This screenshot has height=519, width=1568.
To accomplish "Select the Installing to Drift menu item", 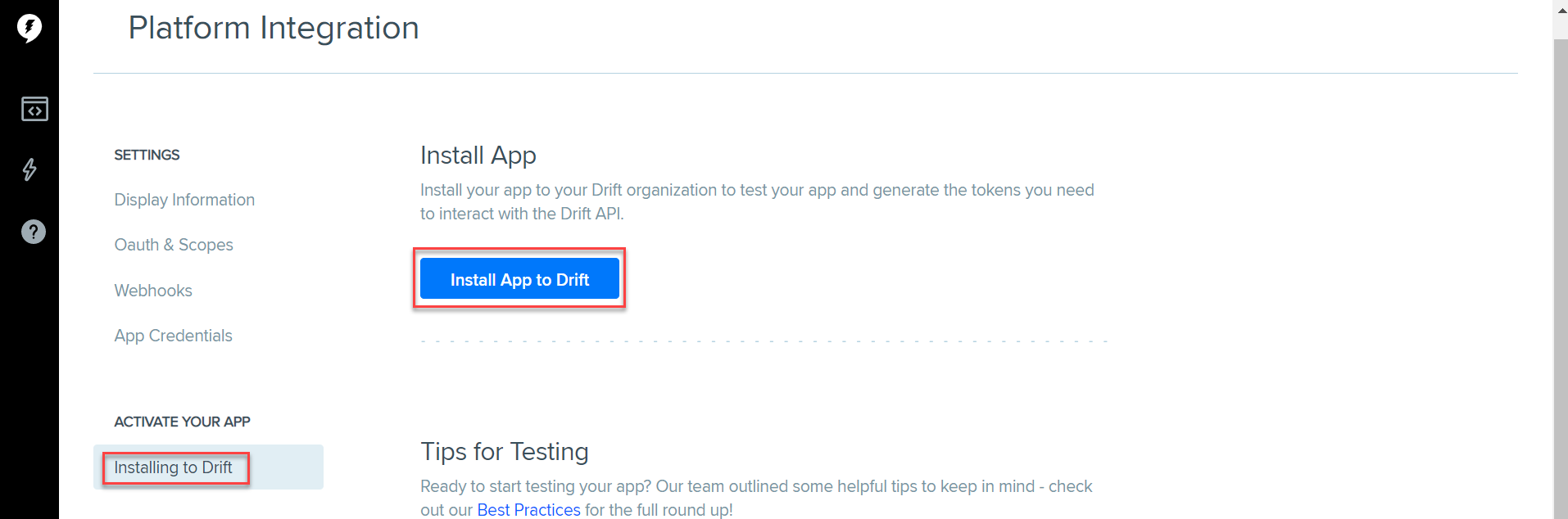I will (174, 467).
